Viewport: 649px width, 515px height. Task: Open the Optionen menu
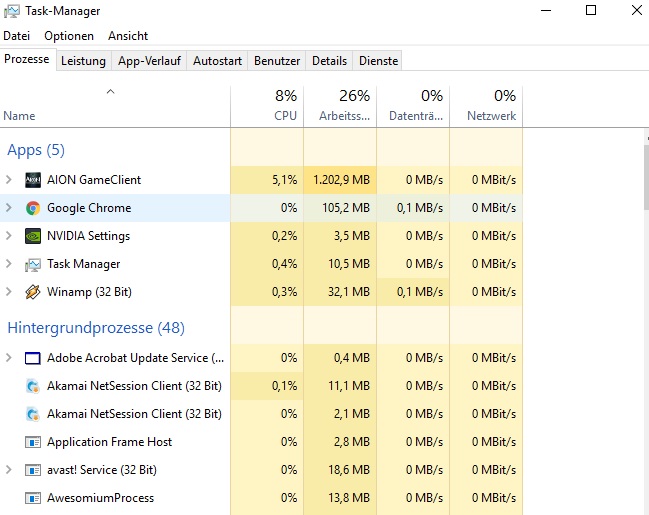[69, 36]
